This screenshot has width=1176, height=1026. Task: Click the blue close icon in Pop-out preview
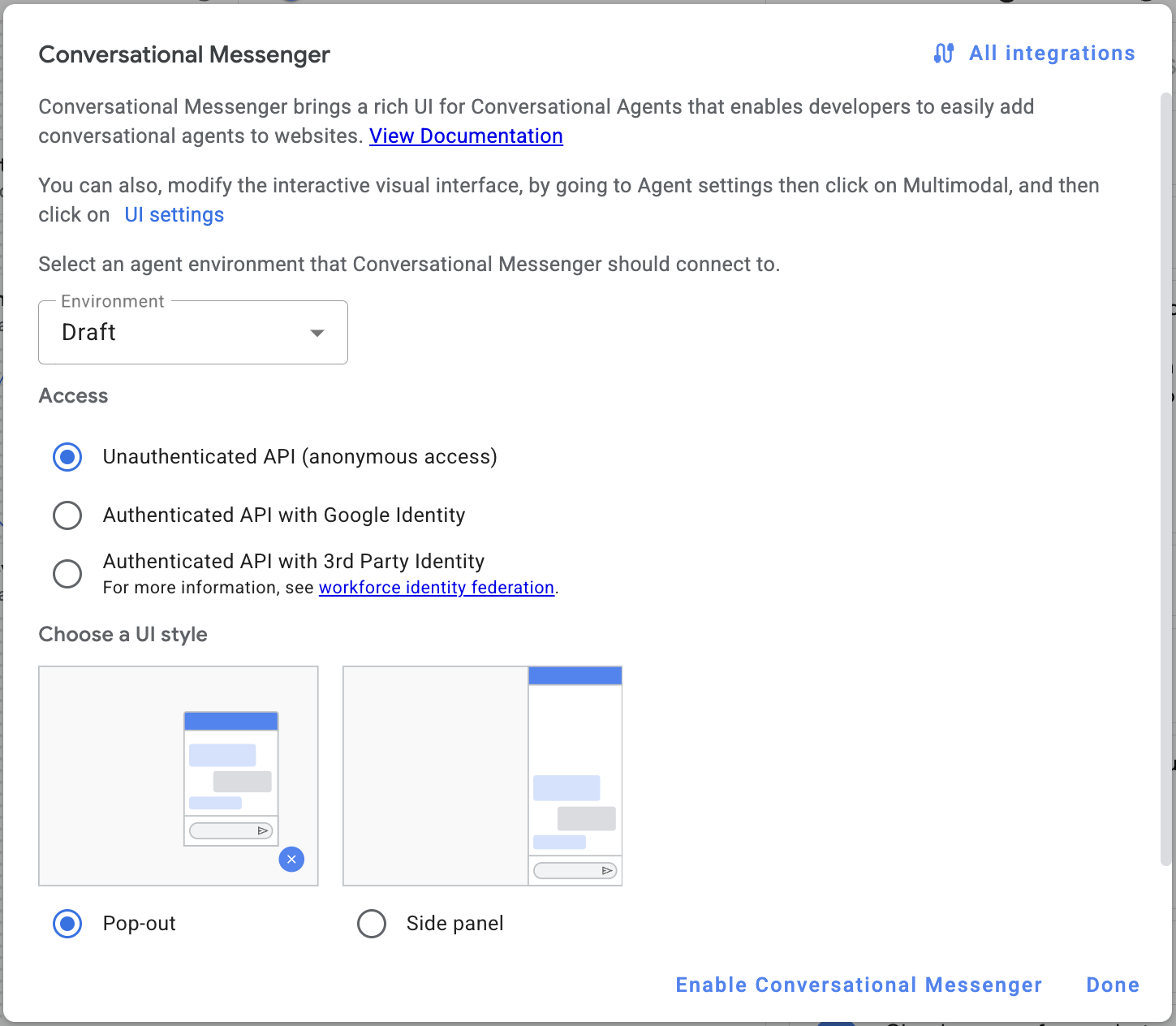click(x=291, y=860)
